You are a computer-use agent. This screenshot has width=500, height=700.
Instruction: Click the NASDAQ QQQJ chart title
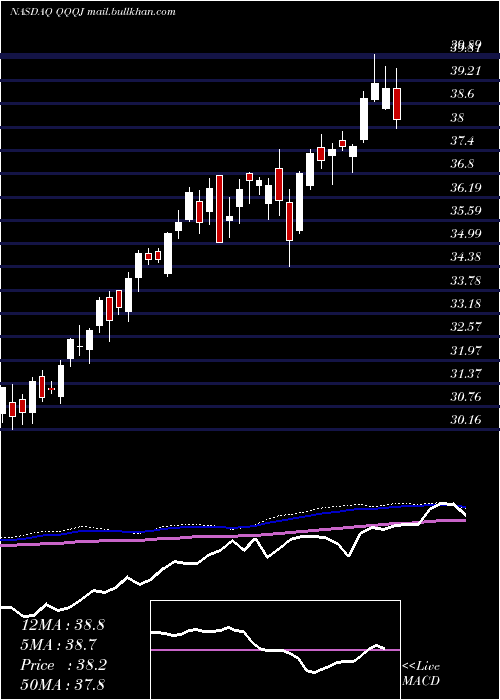(x=92, y=12)
